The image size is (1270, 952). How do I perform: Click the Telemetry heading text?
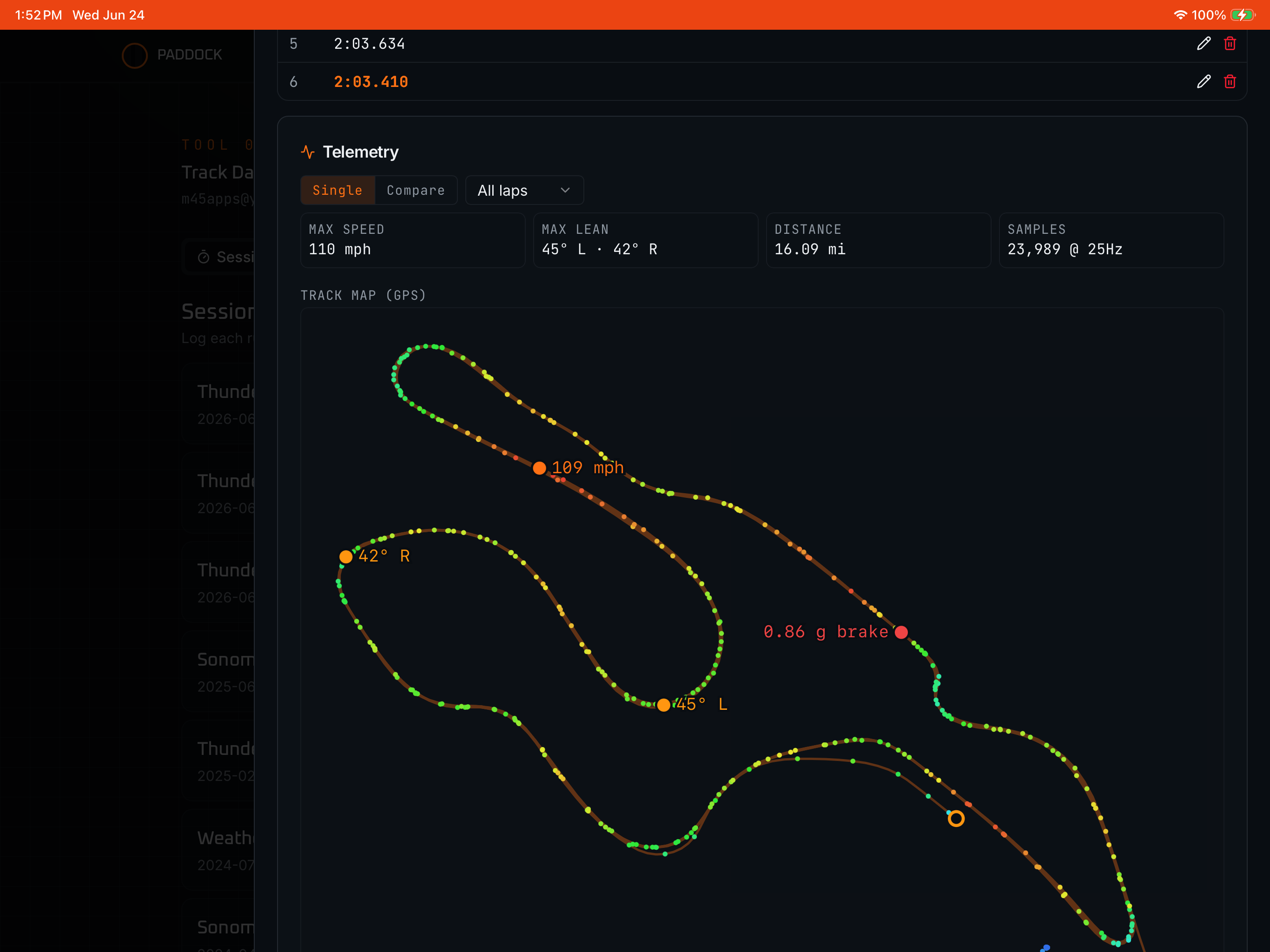[361, 152]
